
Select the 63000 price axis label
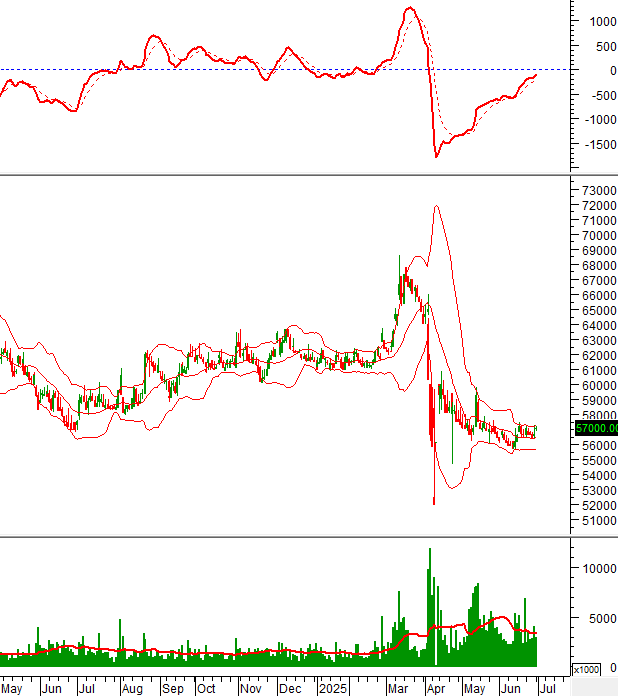pos(599,341)
